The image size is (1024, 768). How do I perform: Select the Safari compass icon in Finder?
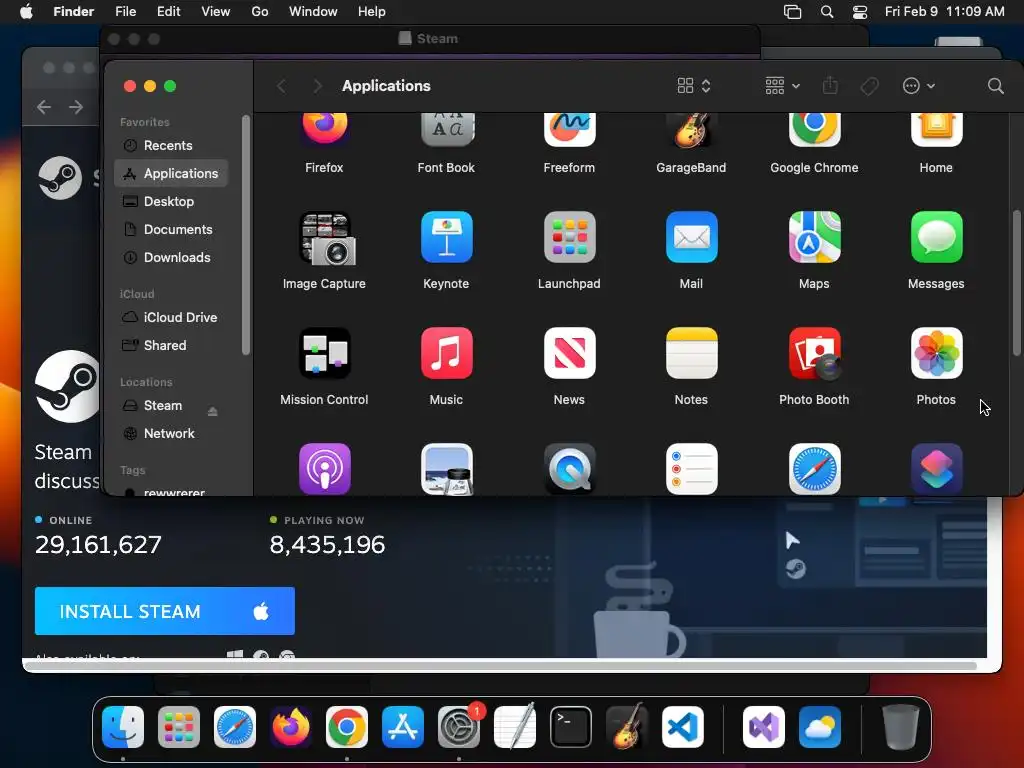(x=814, y=469)
